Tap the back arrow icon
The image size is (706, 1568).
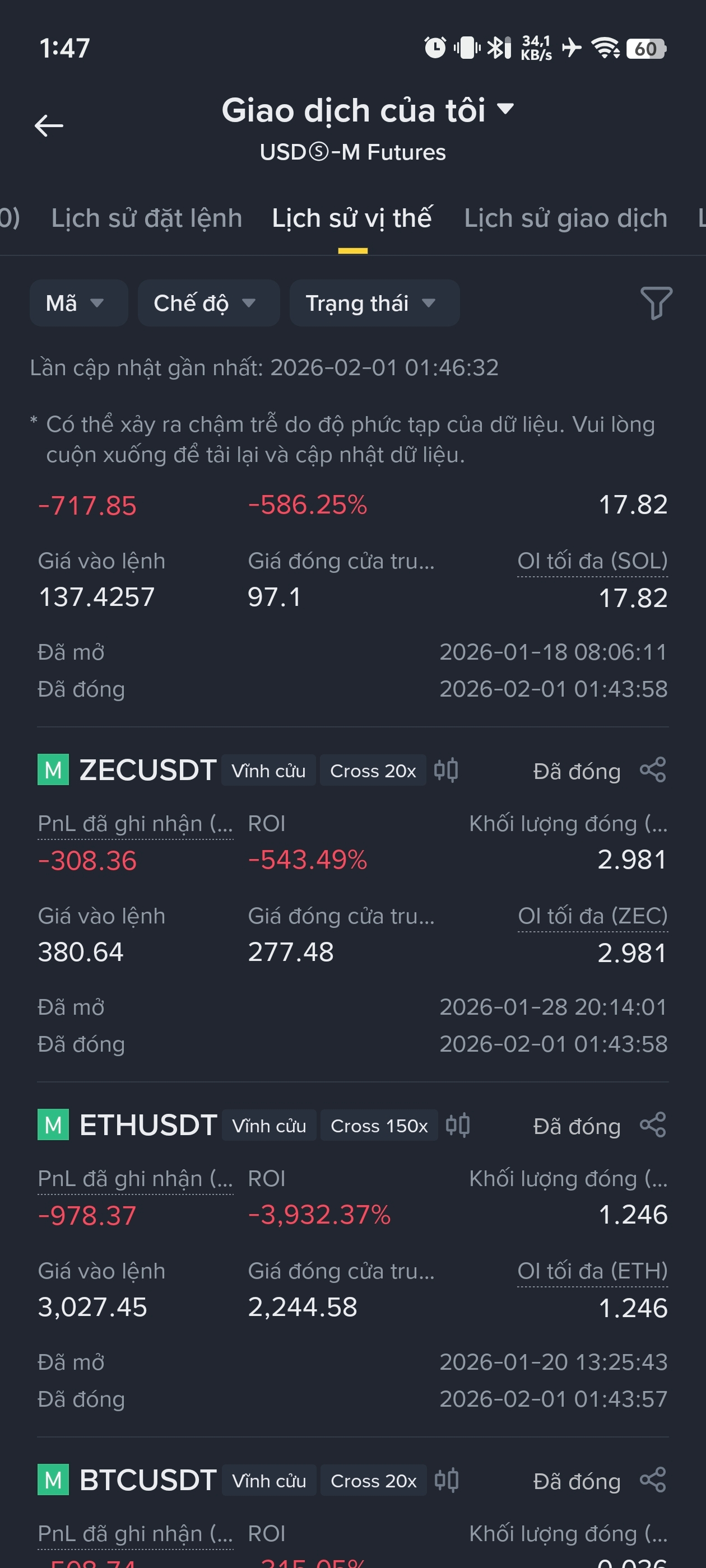pos(49,125)
